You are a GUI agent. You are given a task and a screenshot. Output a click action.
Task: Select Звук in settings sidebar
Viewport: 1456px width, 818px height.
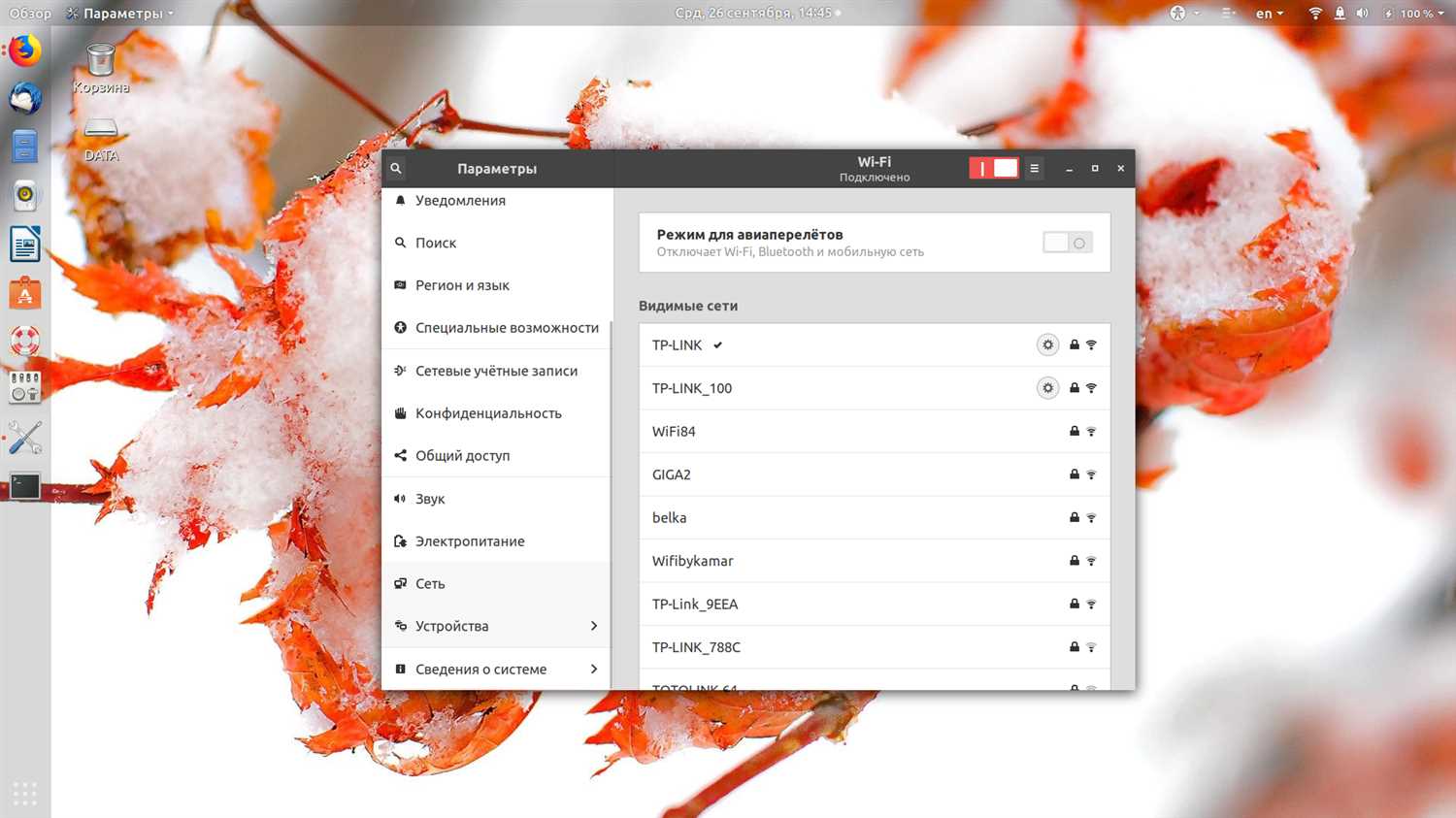point(496,499)
